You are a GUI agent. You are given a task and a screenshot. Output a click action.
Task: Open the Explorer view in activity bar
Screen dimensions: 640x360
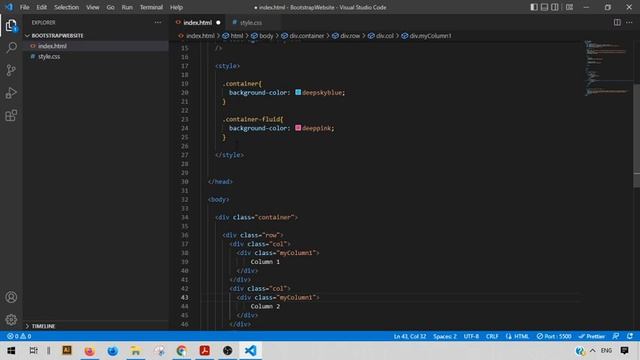[x=11, y=26]
